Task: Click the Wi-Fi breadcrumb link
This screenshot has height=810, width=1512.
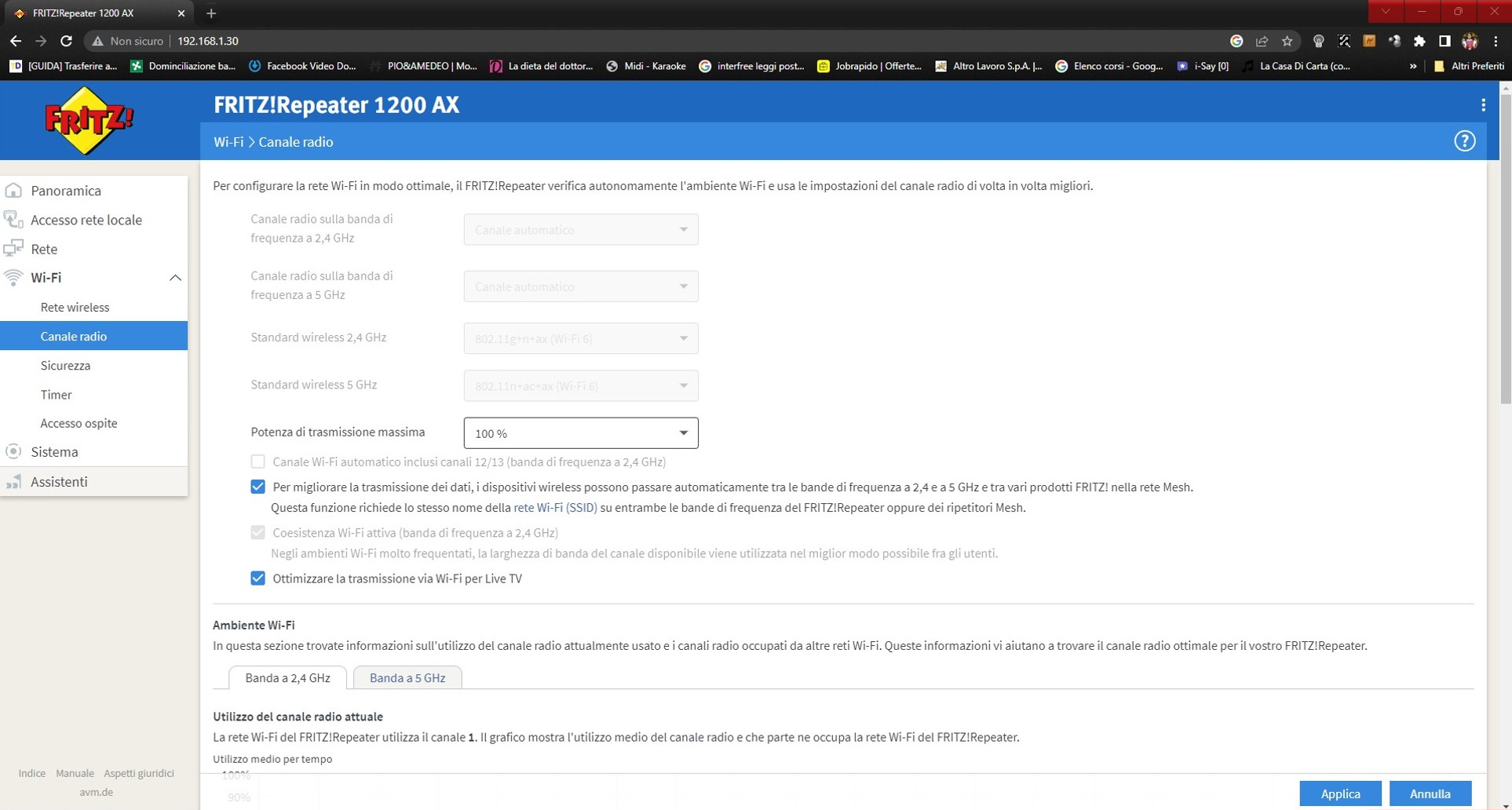Action: 228,142
